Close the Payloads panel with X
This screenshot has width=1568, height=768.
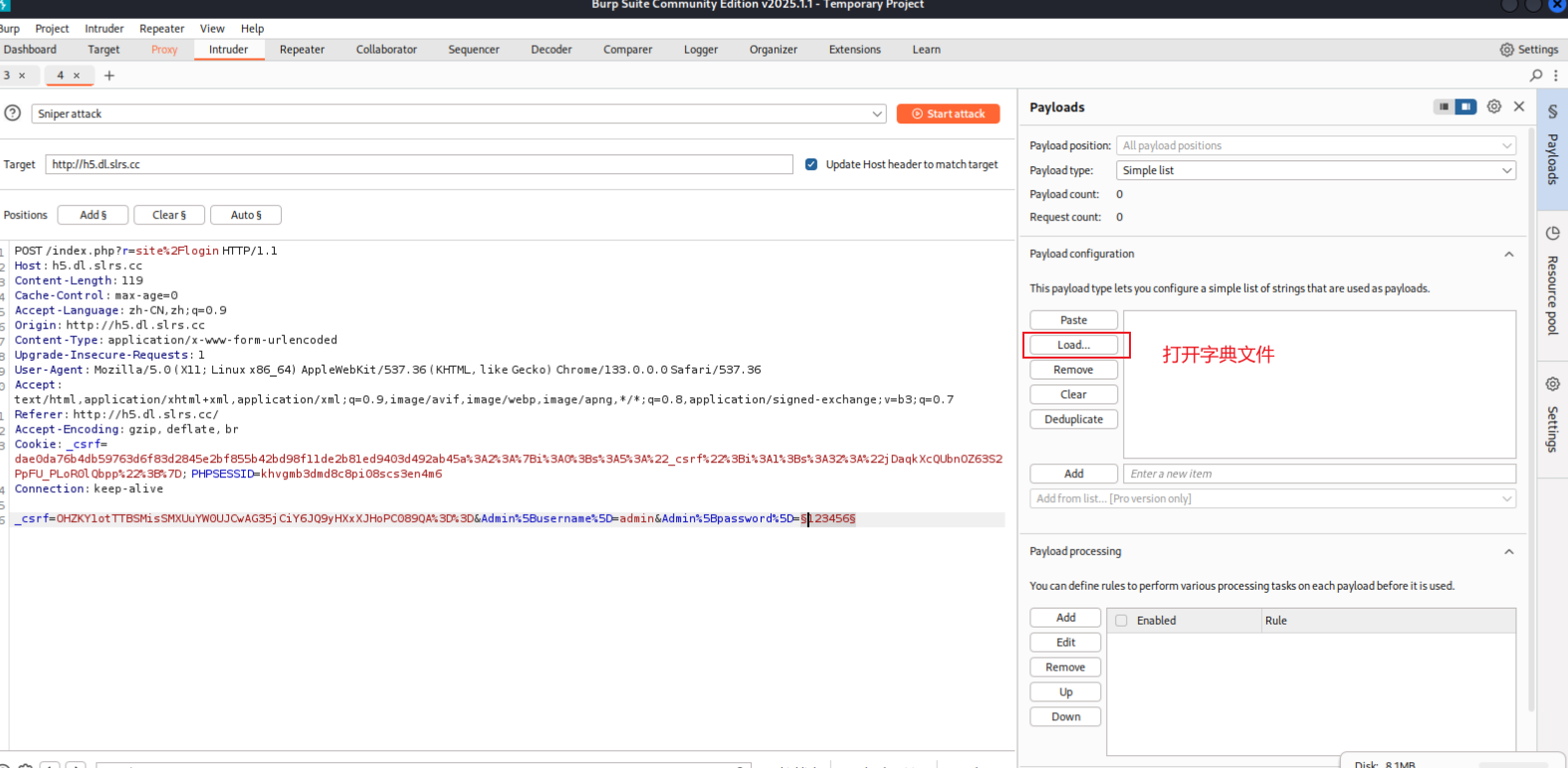tap(1519, 107)
